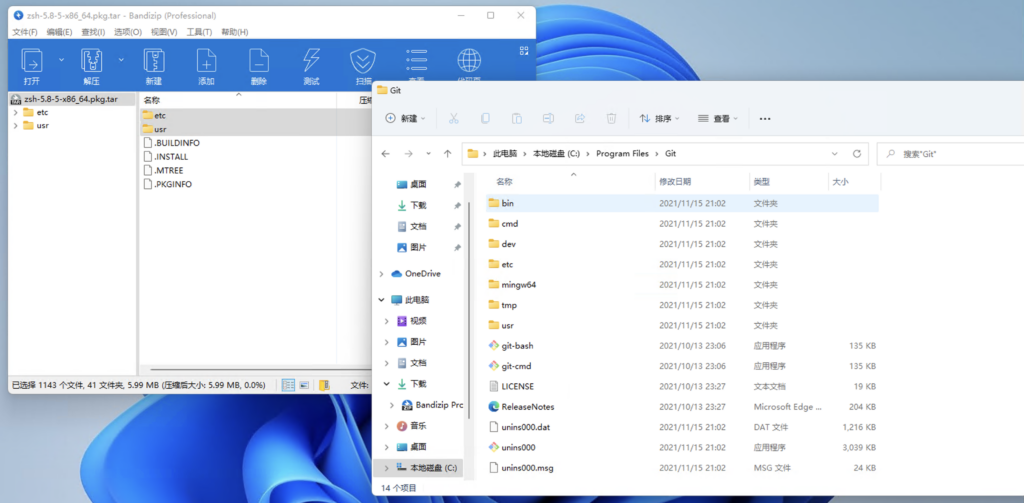Expand the usr folder in Bandizip tree

coord(16,125)
